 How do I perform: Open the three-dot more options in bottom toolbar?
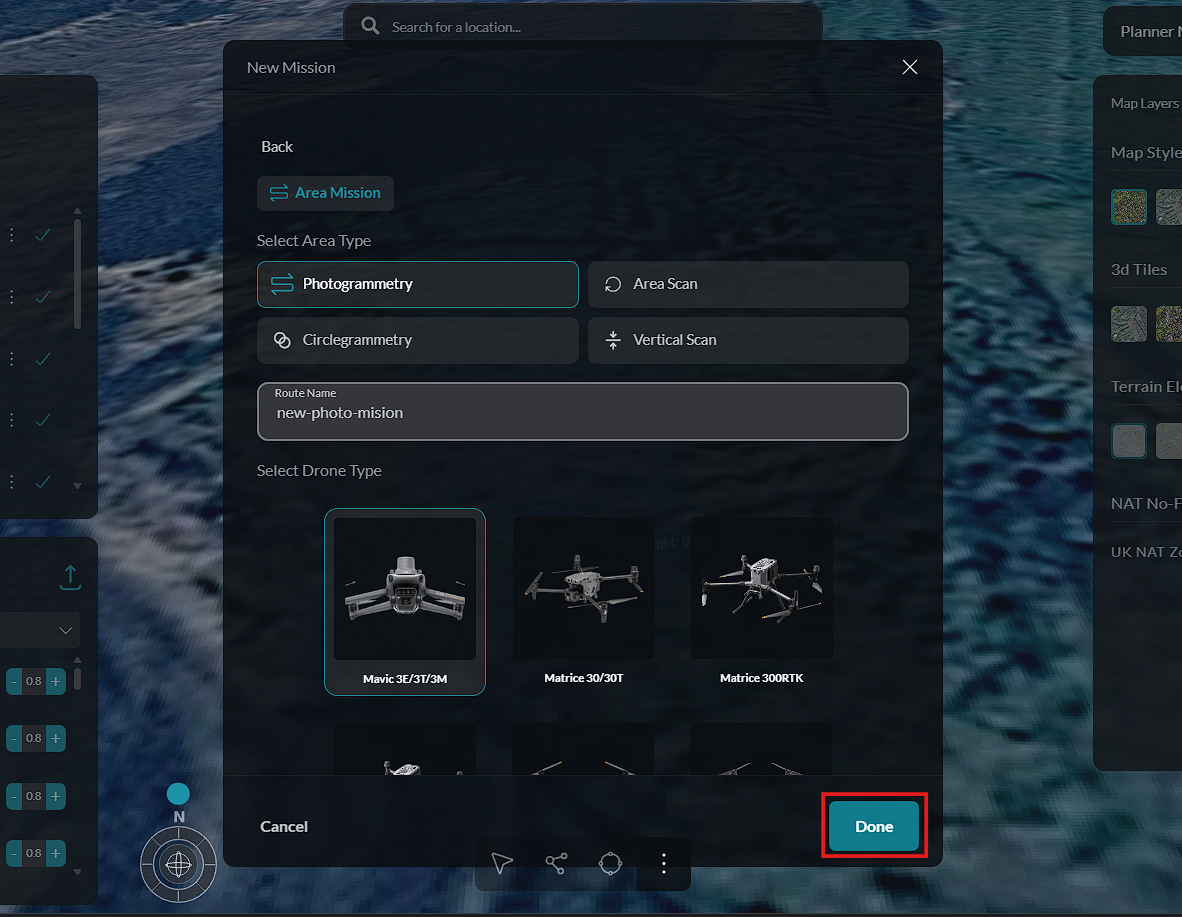tap(663, 863)
